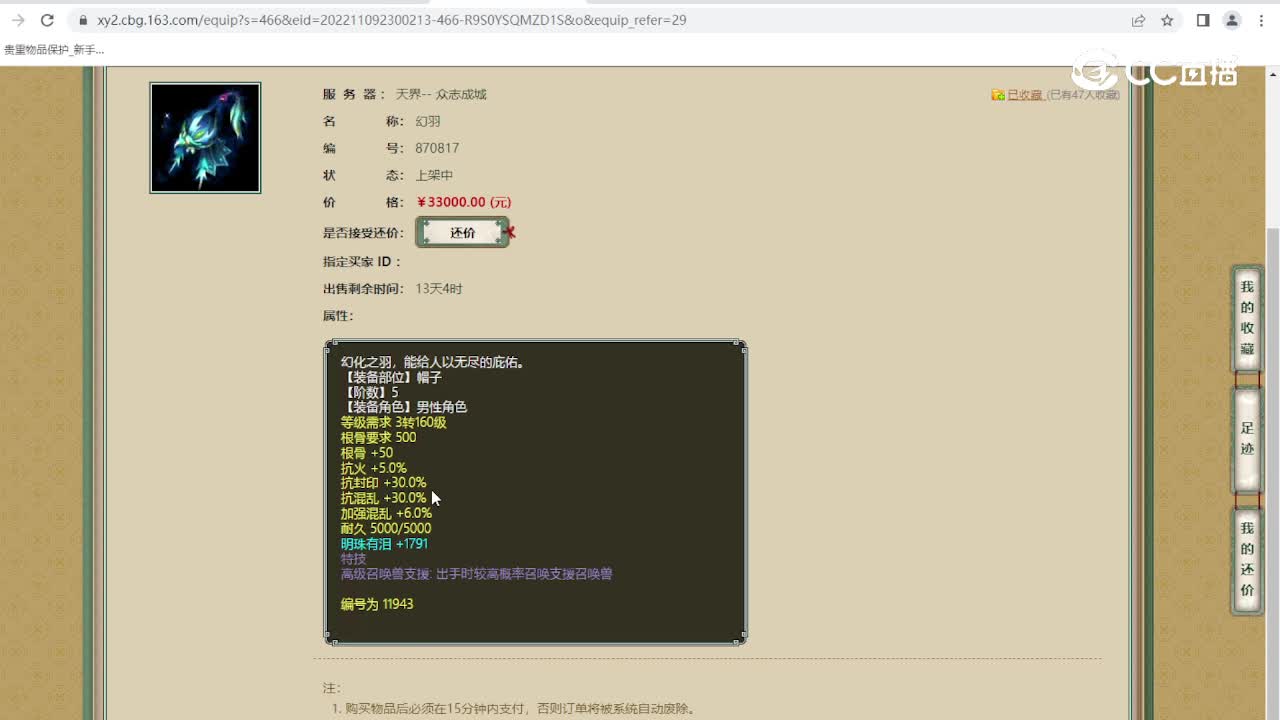Image resolution: width=1280 pixels, height=720 pixels.
Task: Click the server name 天界--众志成城
Action: [441, 94]
